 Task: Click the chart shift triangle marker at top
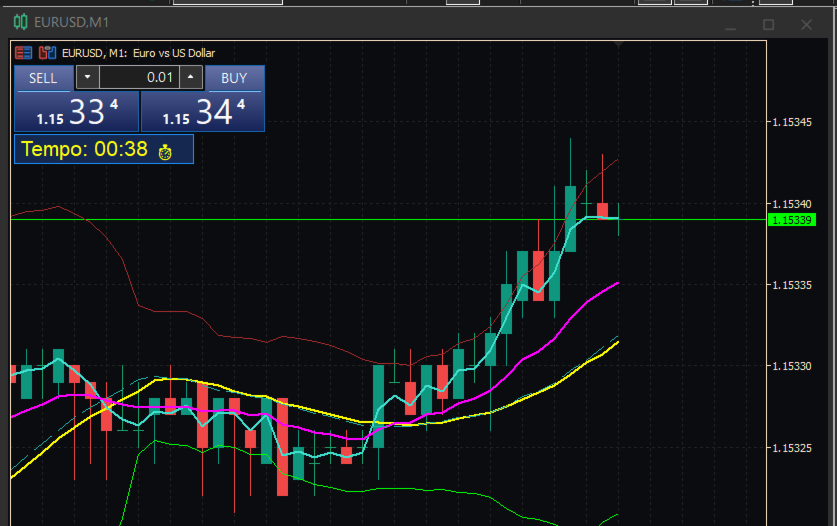click(x=618, y=44)
